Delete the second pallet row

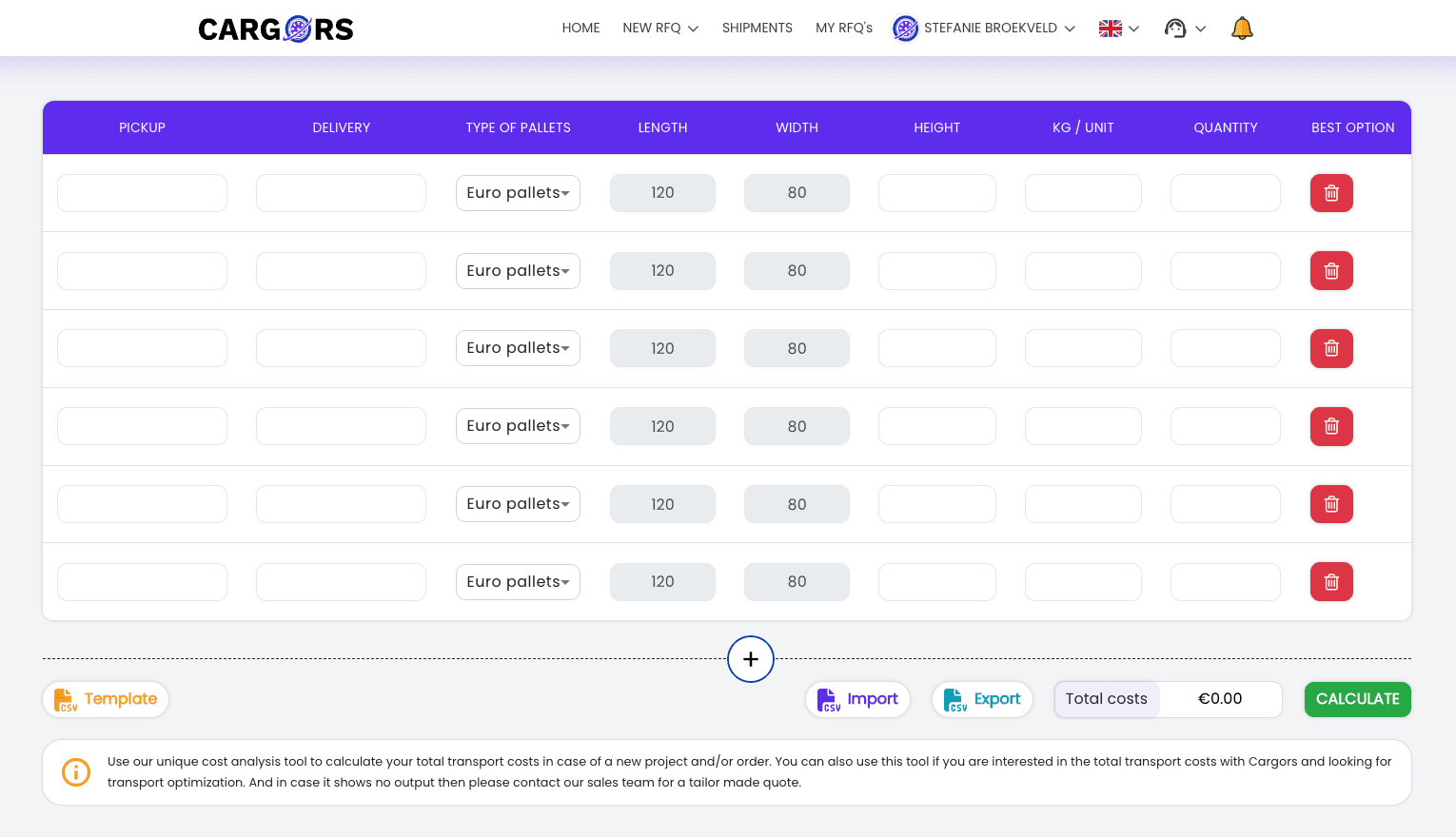tap(1331, 271)
